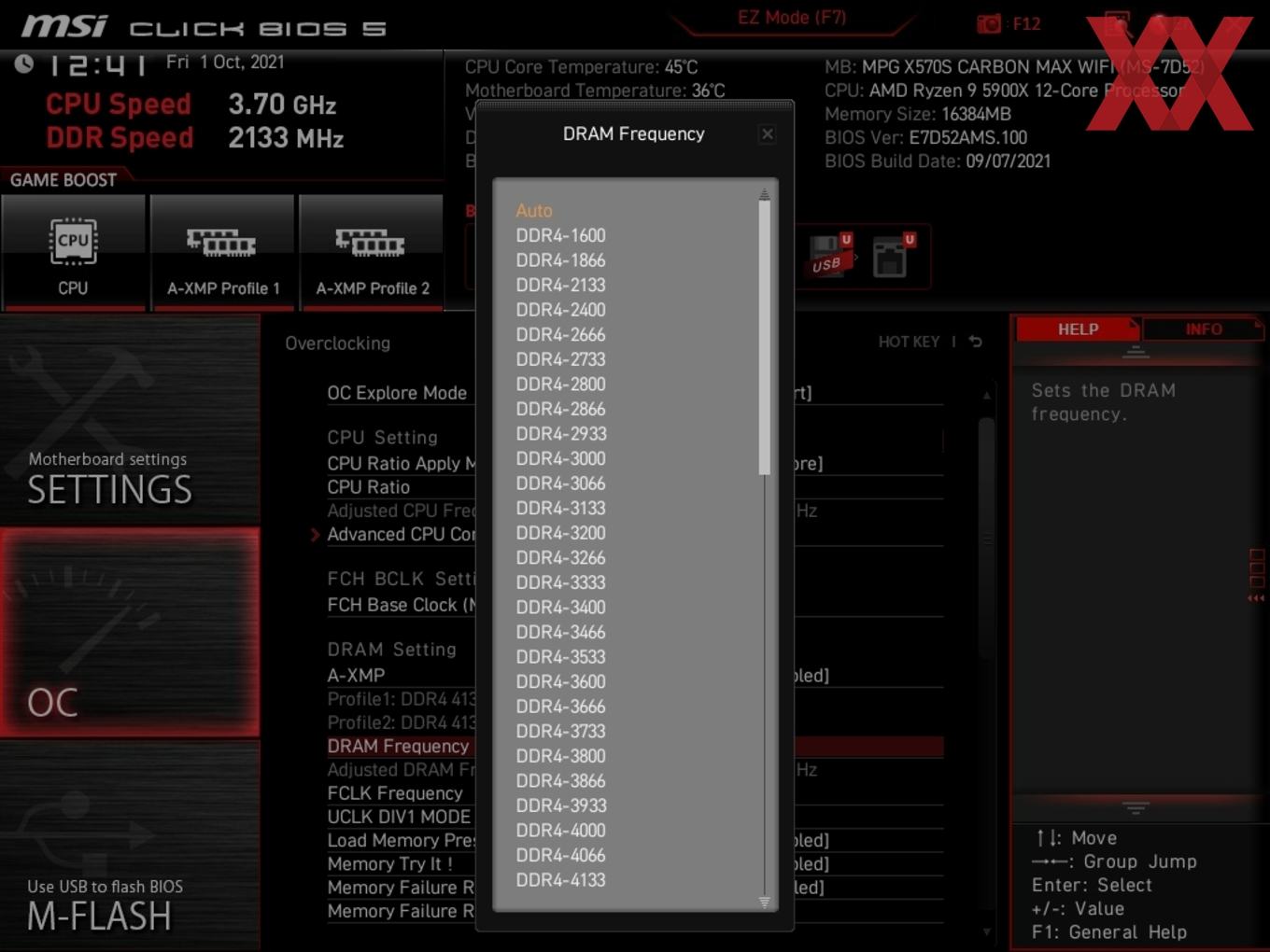1270x952 pixels.
Task: Select DDR4-3466 frequency
Action: click(560, 632)
